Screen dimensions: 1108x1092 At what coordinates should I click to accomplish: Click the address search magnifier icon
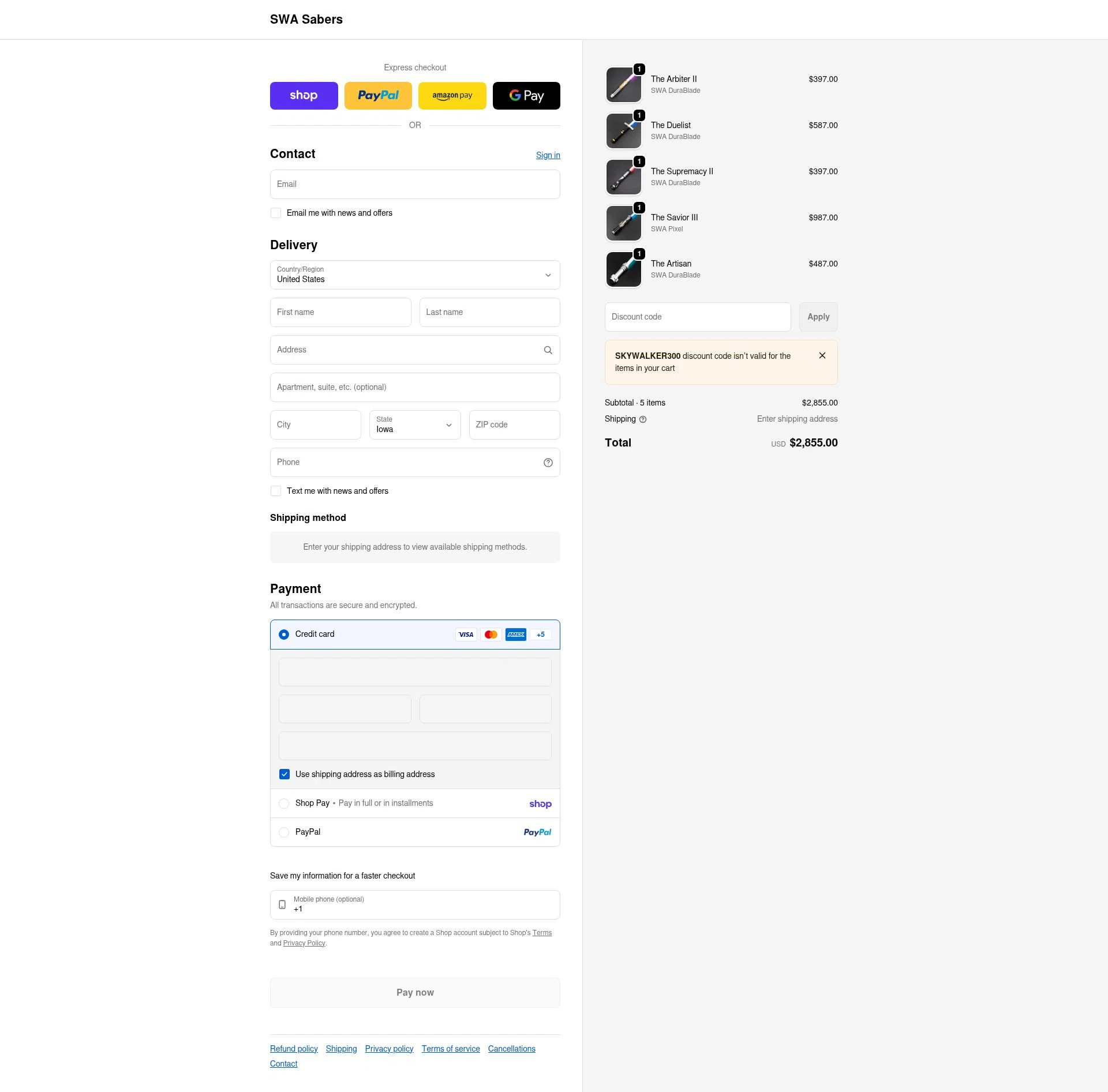coord(547,350)
